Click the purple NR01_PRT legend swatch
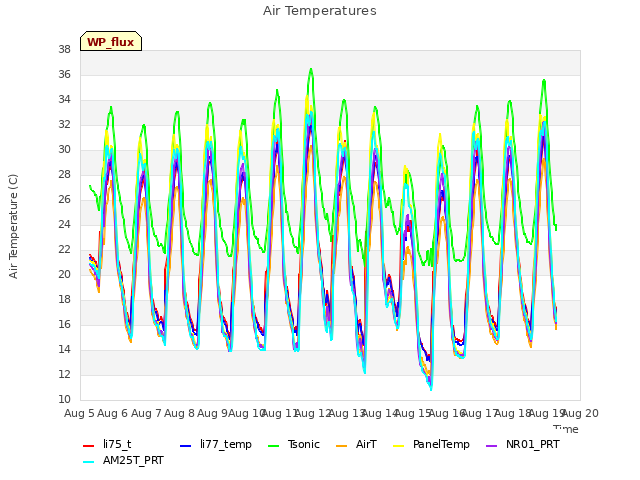 [x=491, y=445]
